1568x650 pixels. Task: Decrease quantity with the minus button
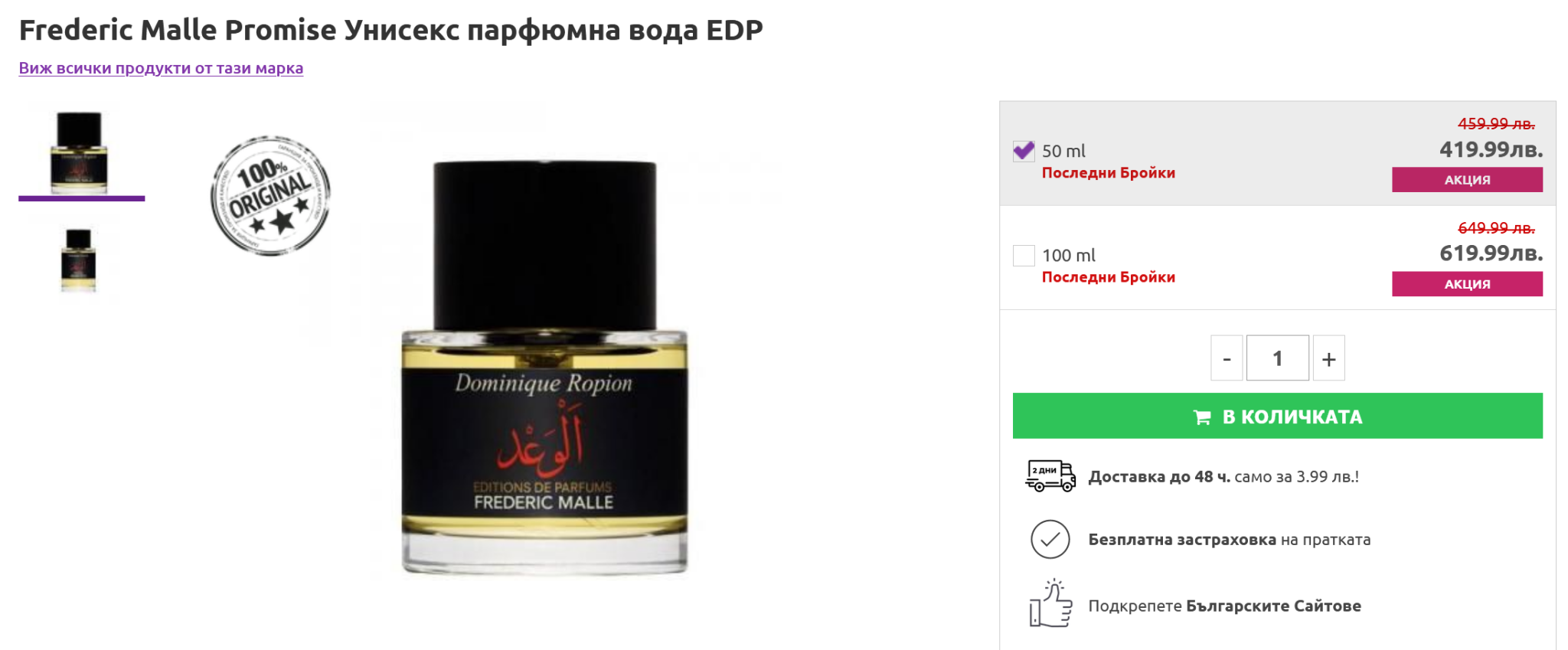click(x=1227, y=358)
